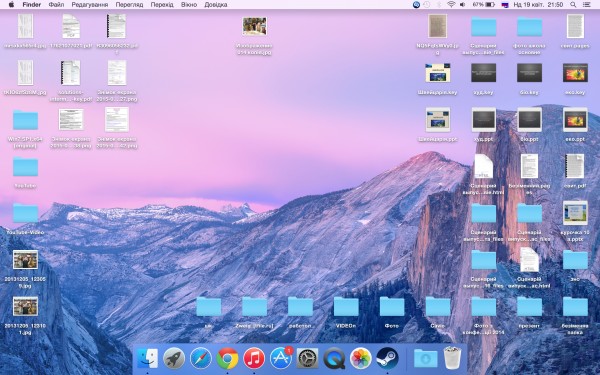600x375 pixels.
Task: Open the Довідка menu
Action: [216, 5]
